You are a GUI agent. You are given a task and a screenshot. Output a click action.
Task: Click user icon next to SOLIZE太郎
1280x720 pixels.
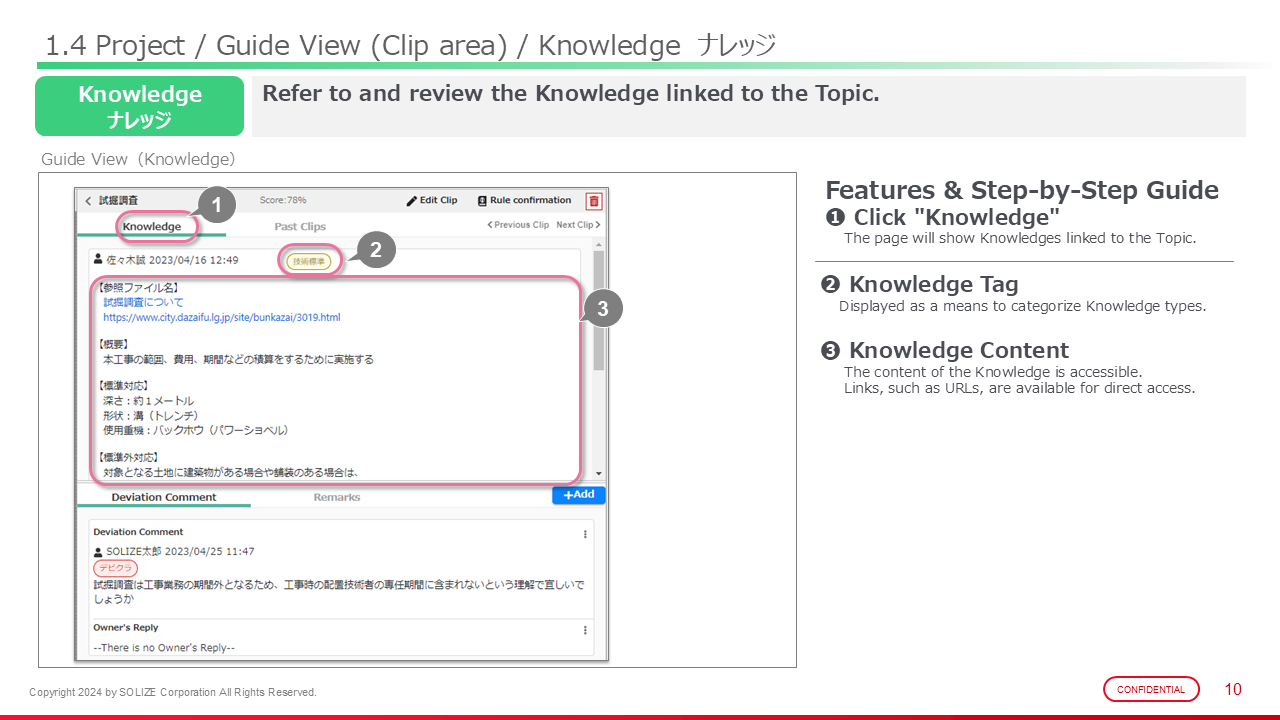98,552
